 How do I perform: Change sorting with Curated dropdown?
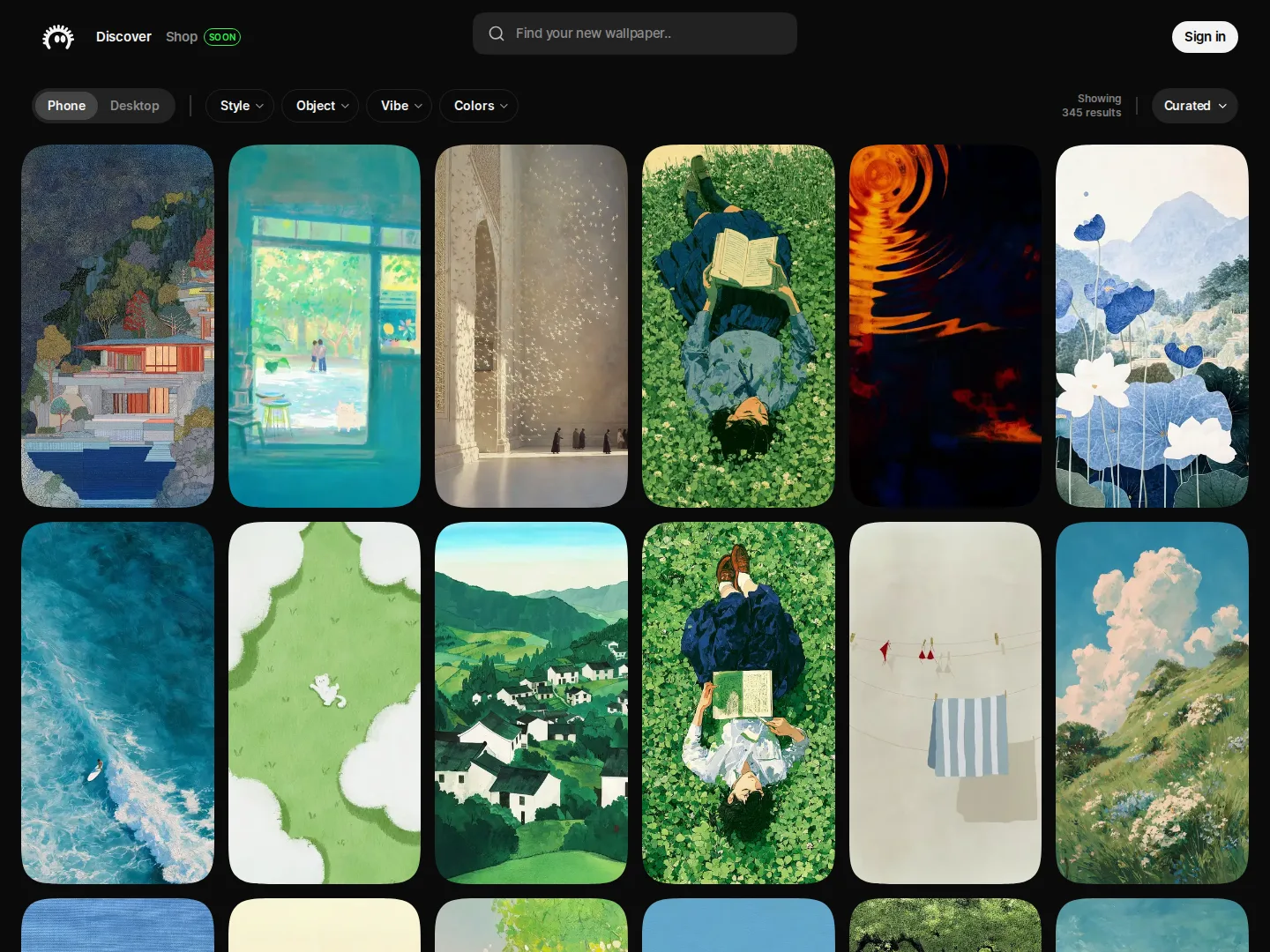click(1195, 106)
